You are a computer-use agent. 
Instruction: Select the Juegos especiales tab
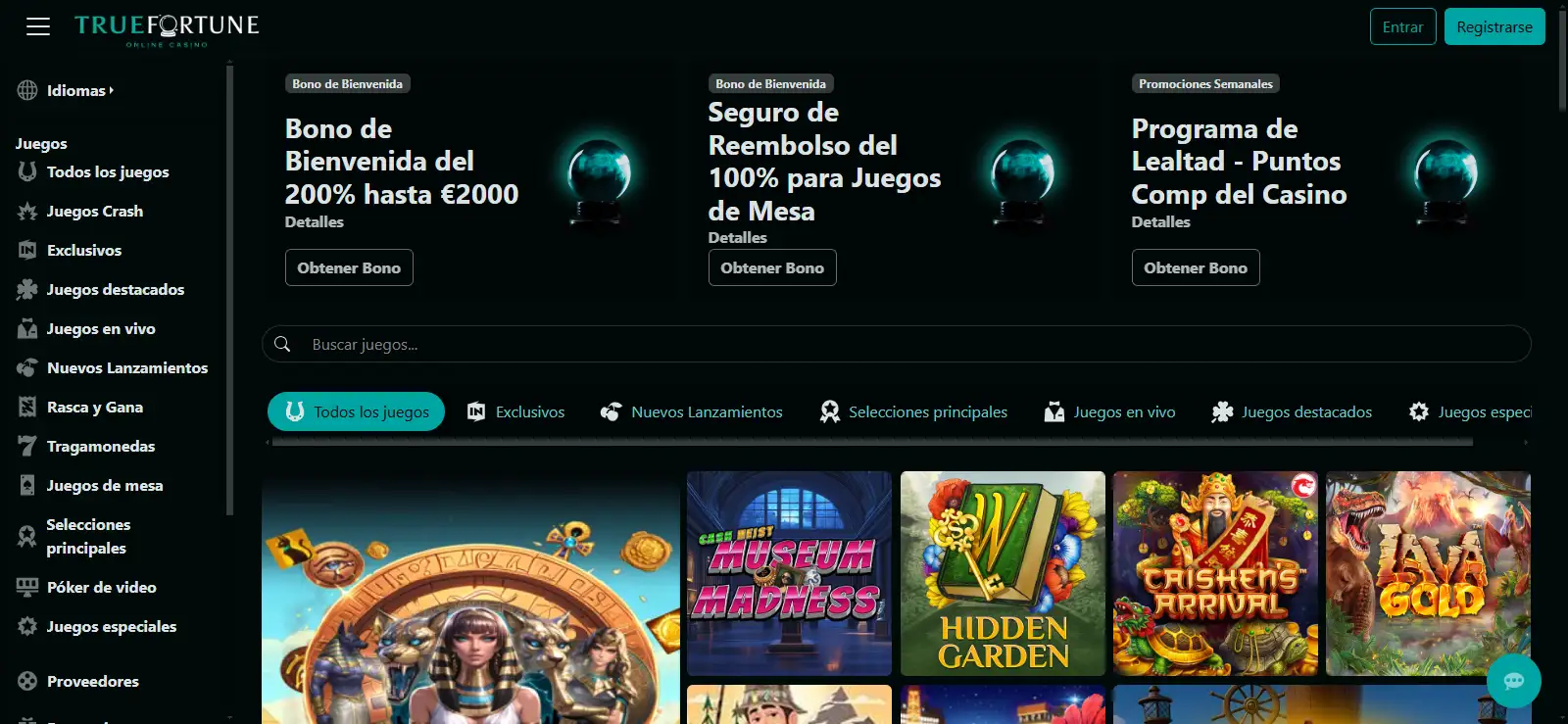1470,411
